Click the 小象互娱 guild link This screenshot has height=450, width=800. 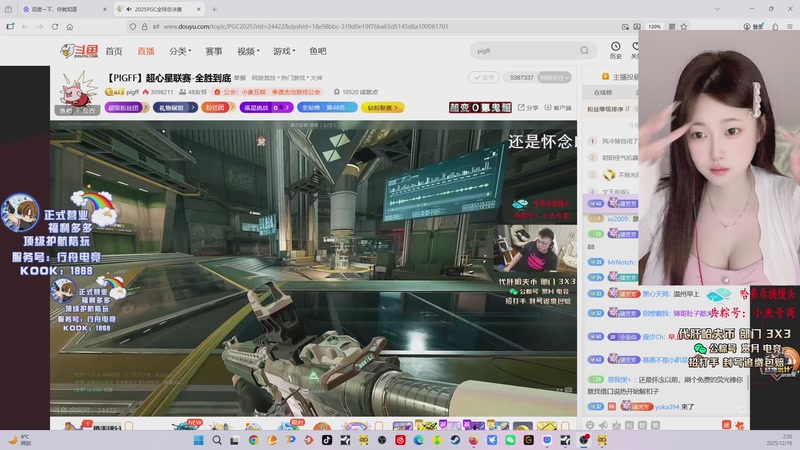tap(254, 92)
